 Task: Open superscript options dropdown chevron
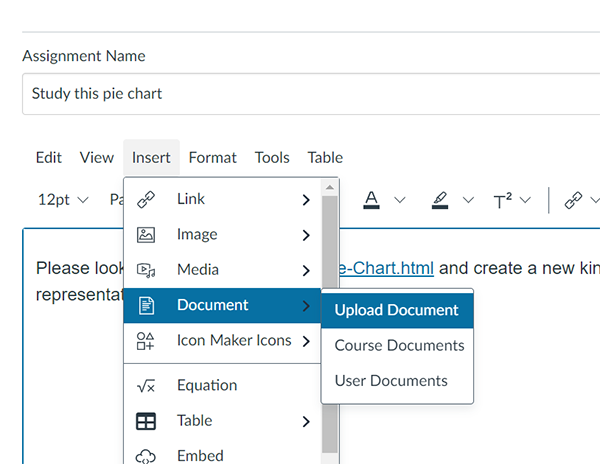526,200
